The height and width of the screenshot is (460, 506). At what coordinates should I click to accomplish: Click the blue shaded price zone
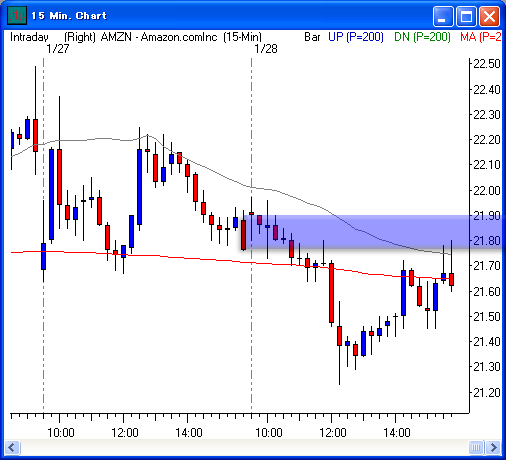372,232
